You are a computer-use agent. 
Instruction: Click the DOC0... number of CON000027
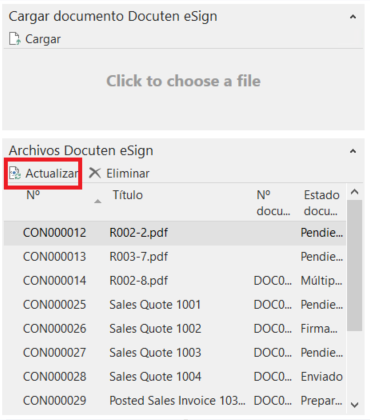pyautogui.click(x=273, y=353)
